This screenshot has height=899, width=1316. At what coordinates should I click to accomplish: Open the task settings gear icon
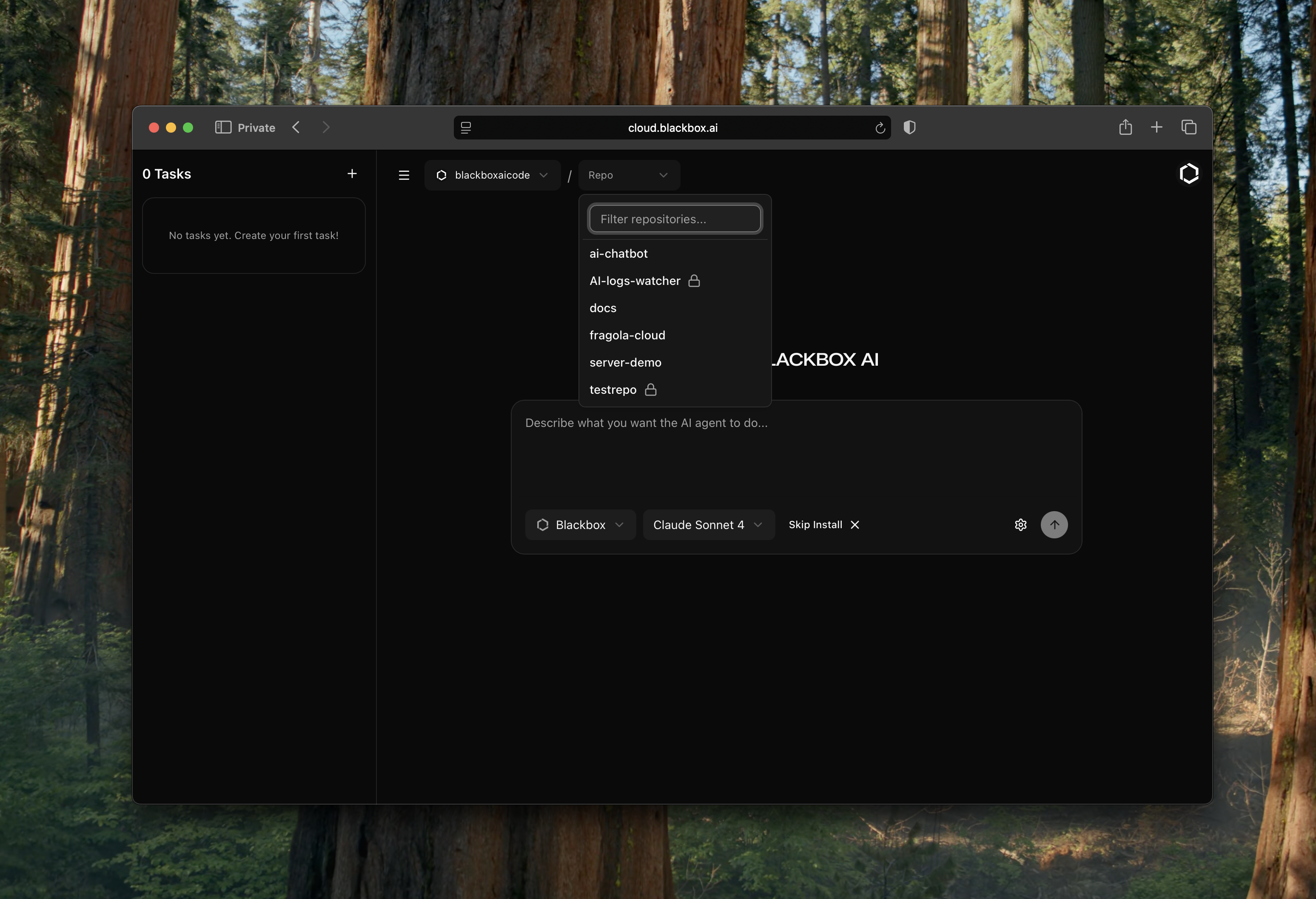point(1020,525)
